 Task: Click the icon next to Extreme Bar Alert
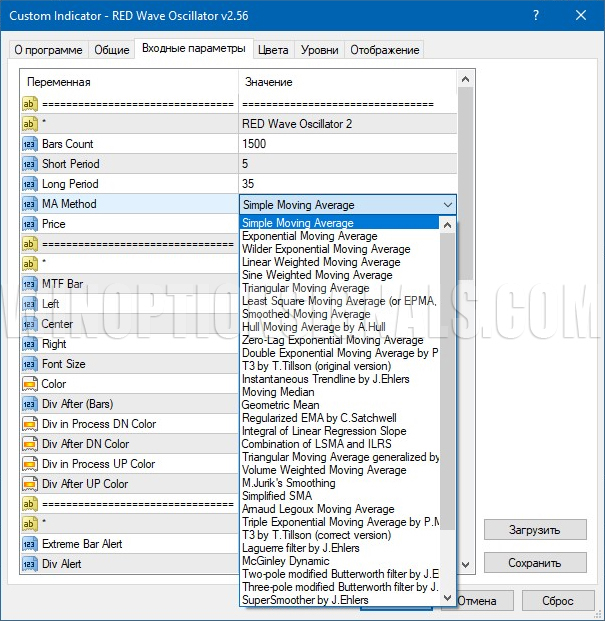pos(29,544)
